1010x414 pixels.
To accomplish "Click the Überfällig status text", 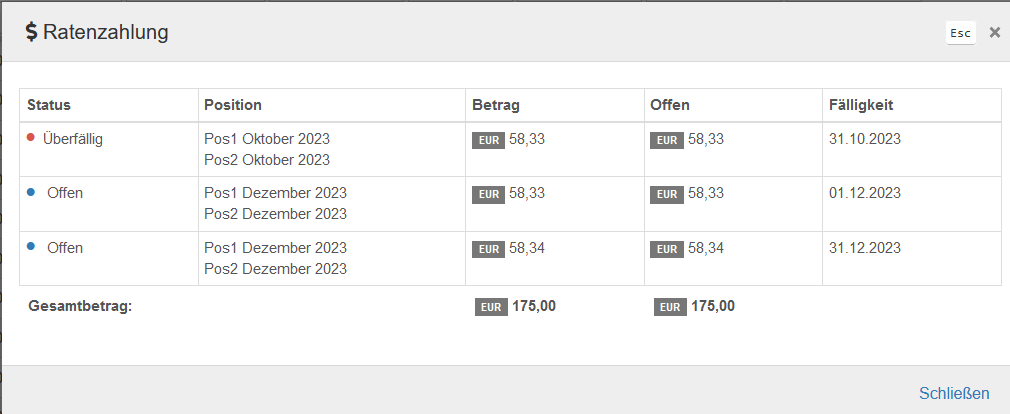I will (73, 139).
